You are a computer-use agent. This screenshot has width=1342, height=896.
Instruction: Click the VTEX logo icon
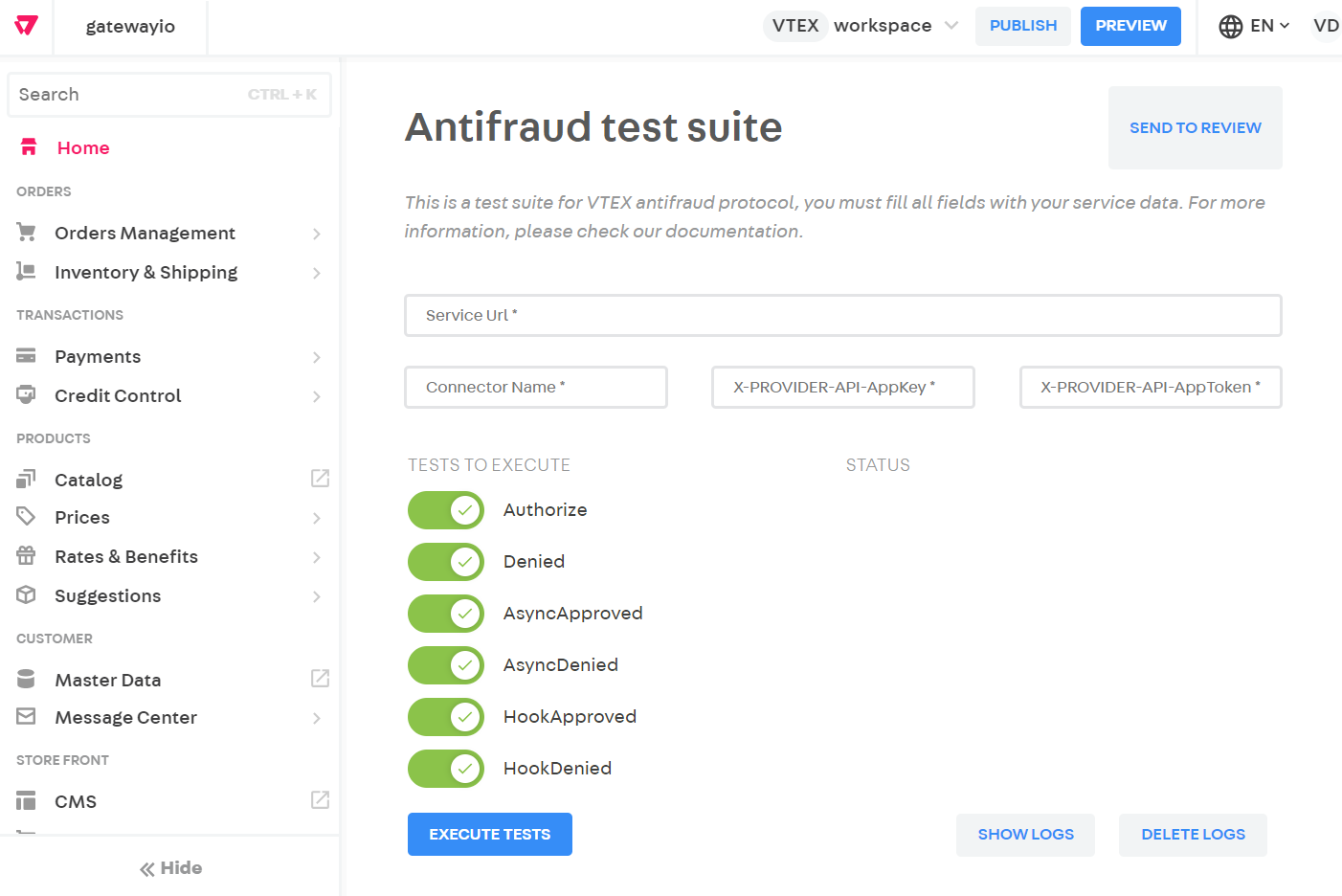tap(25, 26)
